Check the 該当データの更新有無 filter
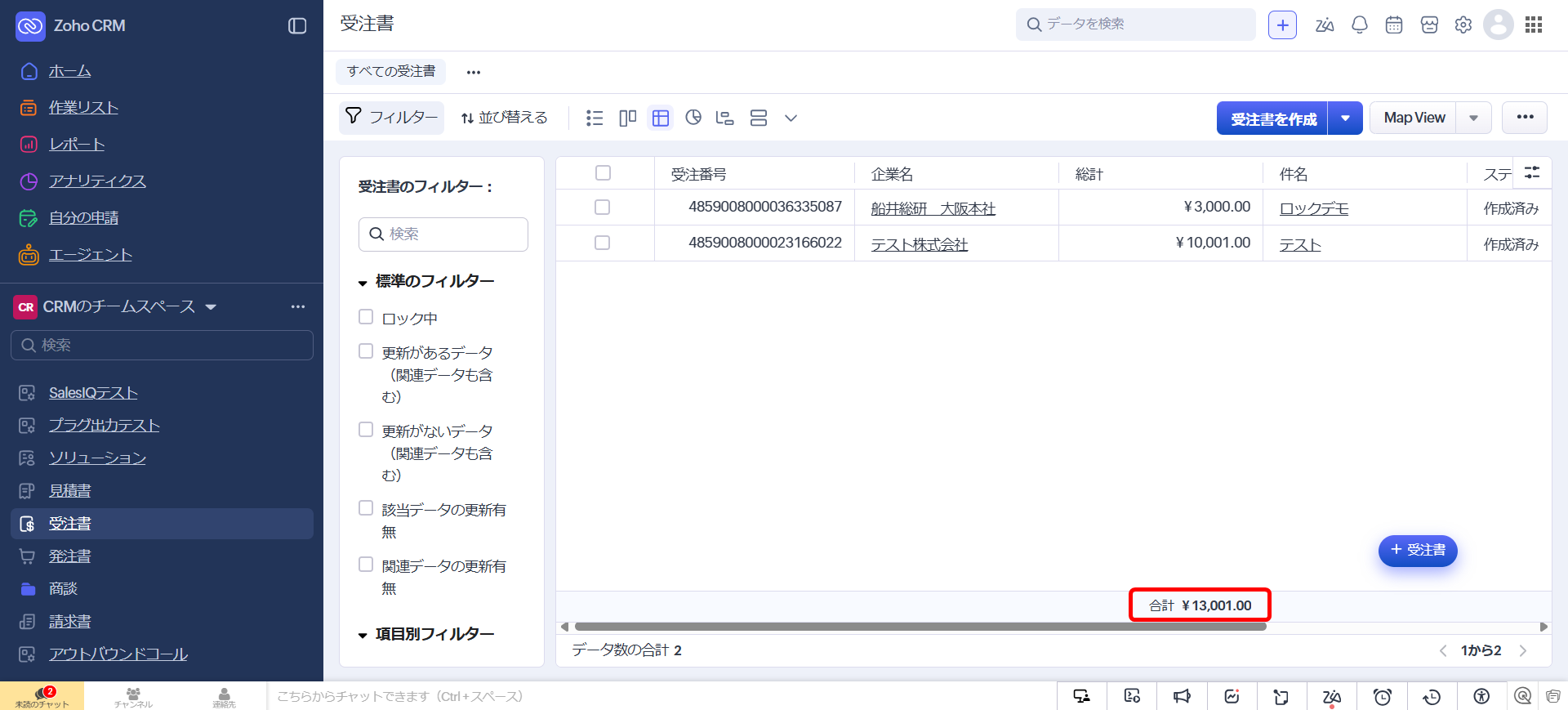 tap(366, 508)
